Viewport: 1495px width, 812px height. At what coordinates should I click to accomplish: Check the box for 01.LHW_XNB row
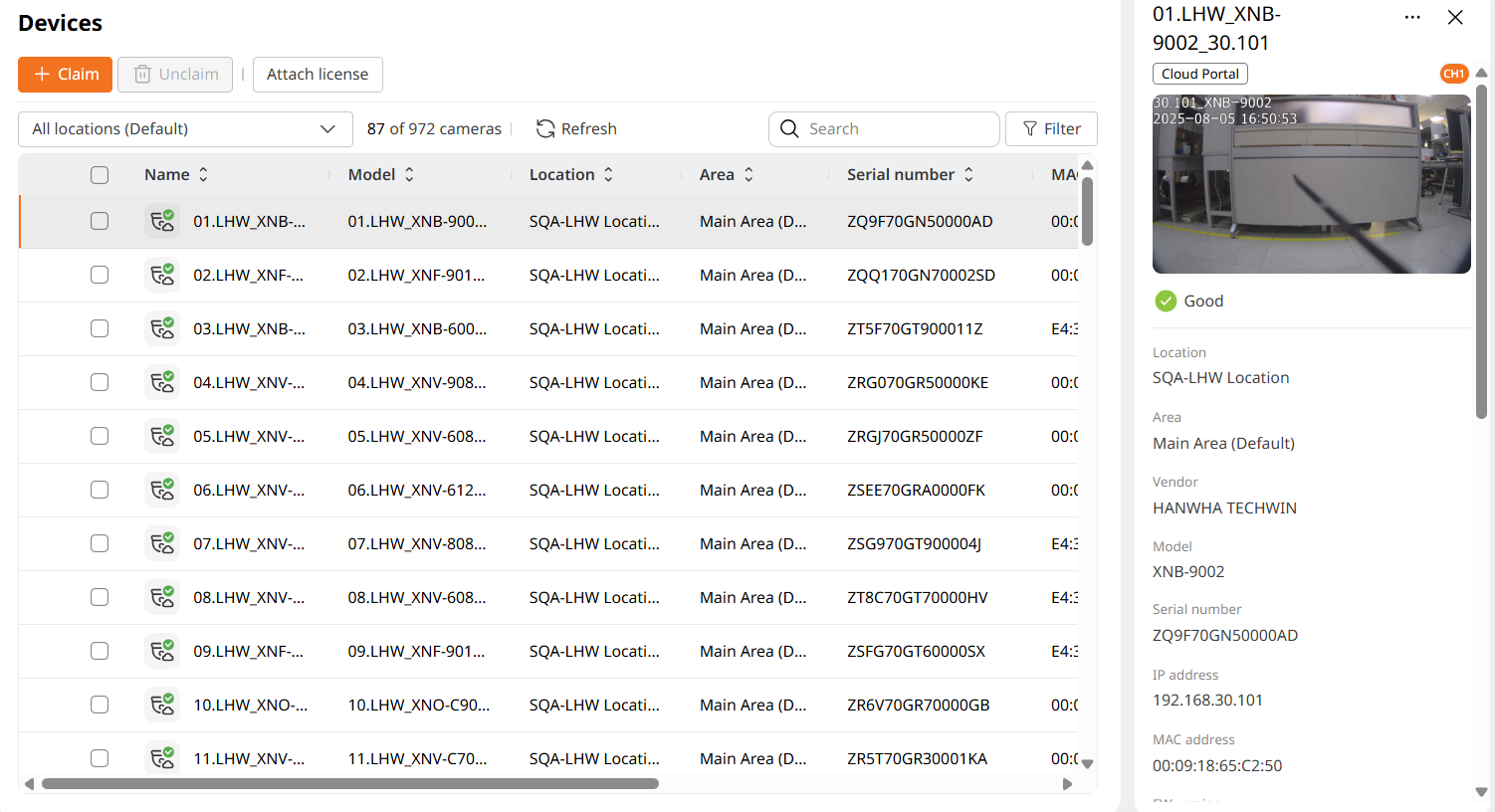(100, 221)
